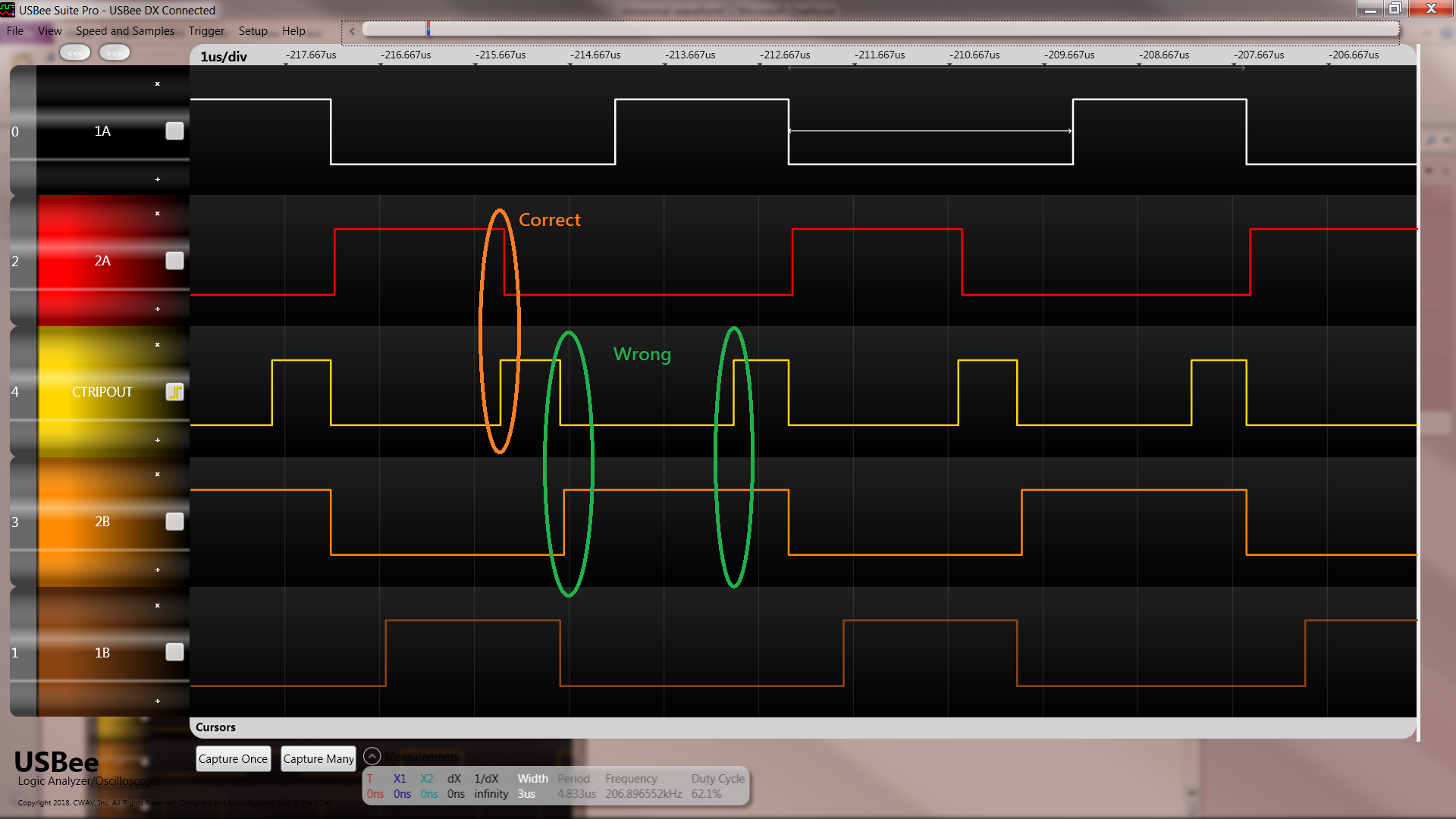Screen dimensions: 1456x819
Task: Click the x icon on CTRIPOUT channel
Action: point(158,344)
